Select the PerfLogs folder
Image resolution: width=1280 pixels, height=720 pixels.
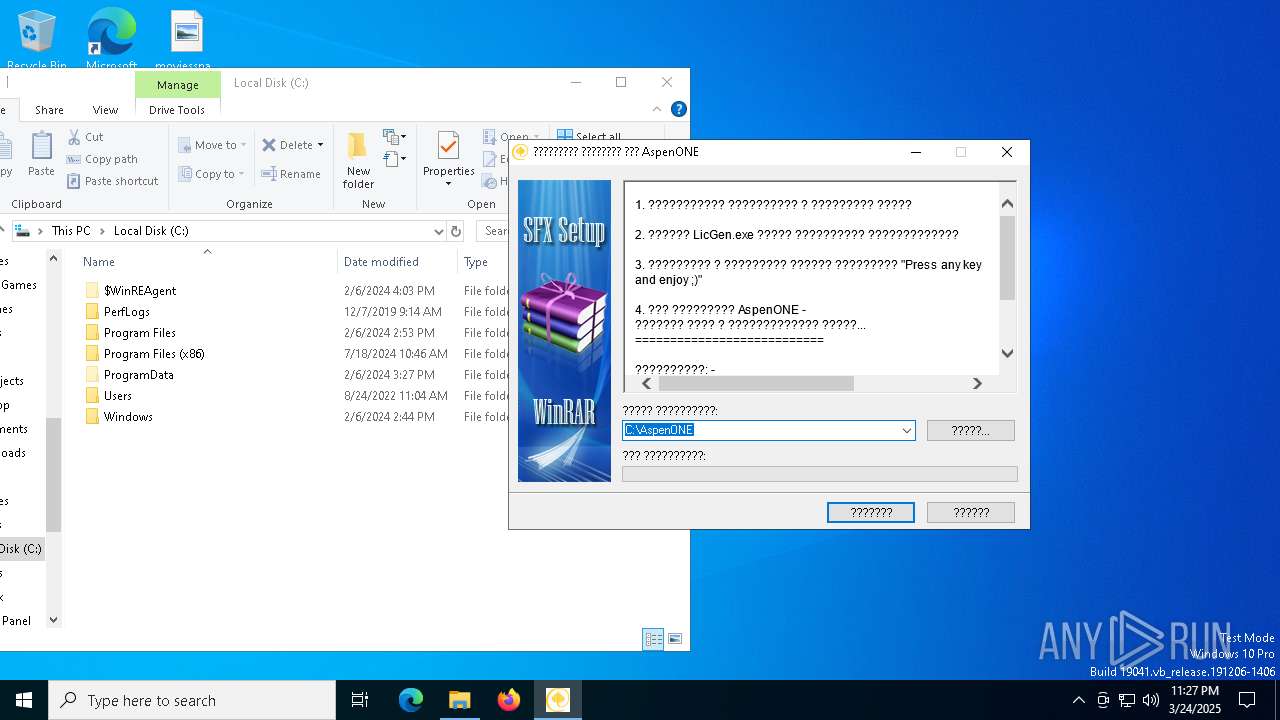[x=127, y=312]
